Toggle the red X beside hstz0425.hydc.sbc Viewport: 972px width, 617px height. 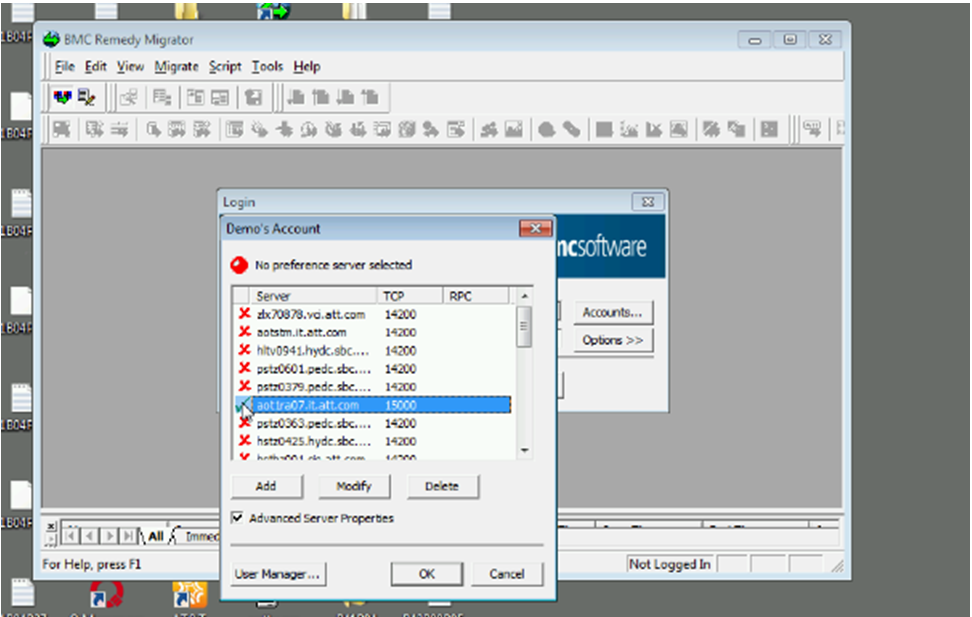[245, 441]
